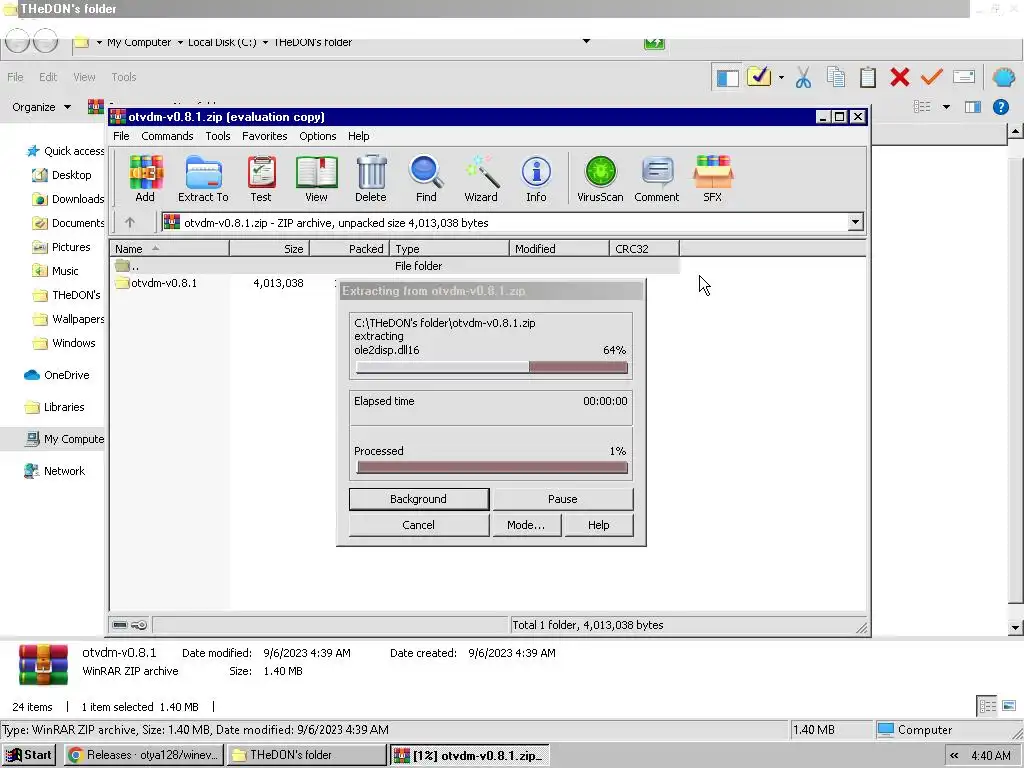Run the Test archive tool
The image size is (1024, 768).
[261, 178]
